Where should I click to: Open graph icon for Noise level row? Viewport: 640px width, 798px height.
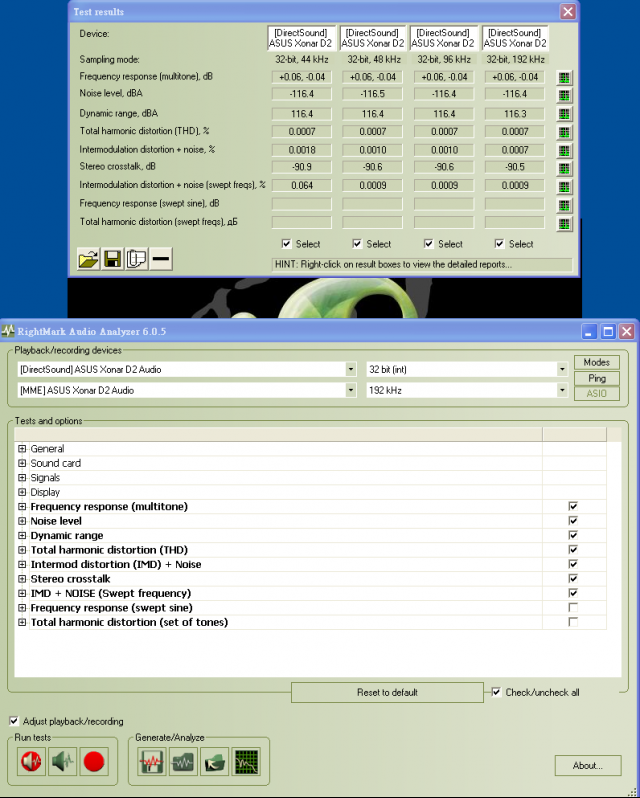tap(564, 95)
